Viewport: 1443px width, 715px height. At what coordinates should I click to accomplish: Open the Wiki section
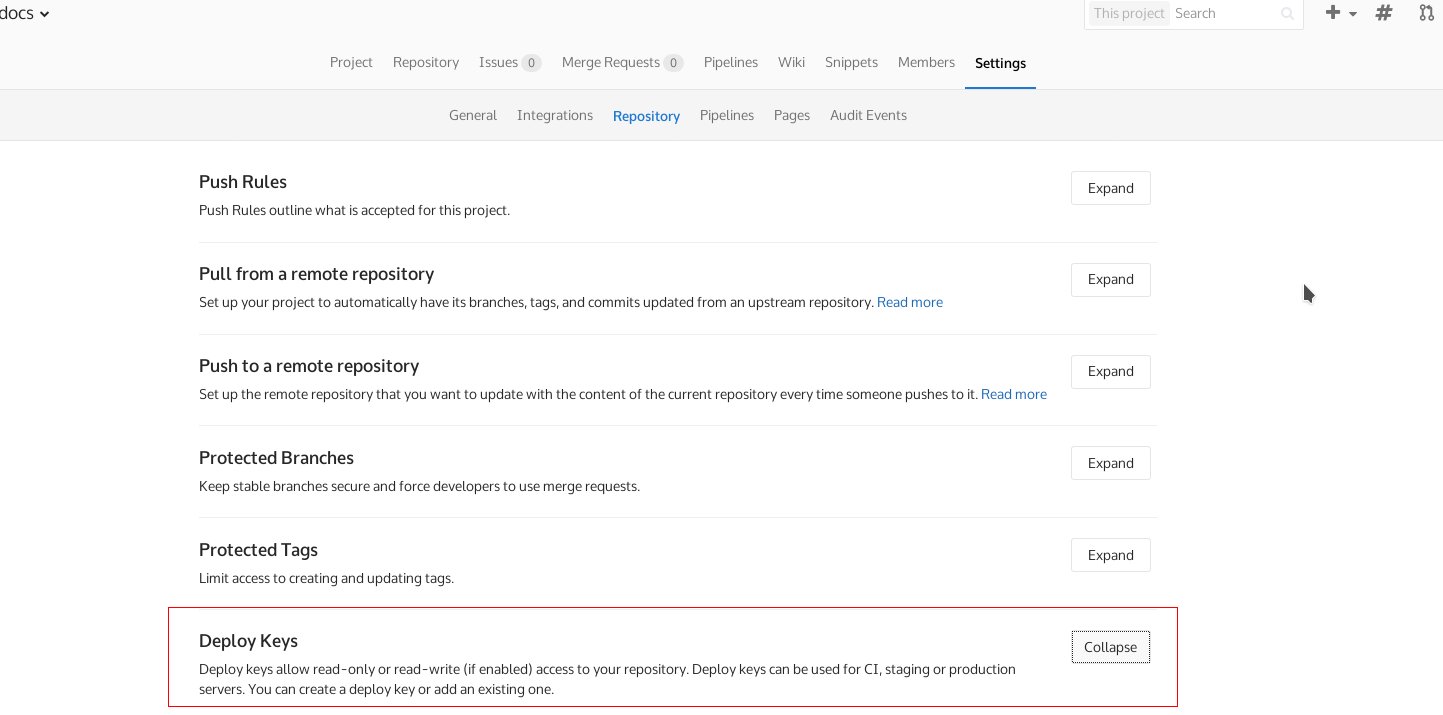click(791, 62)
